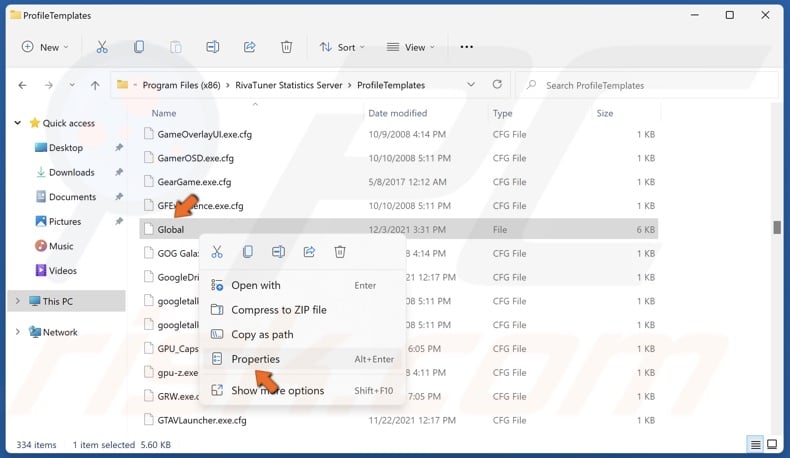Click the pin icon beside Downloads
This screenshot has width=790, height=458.
[118, 172]
